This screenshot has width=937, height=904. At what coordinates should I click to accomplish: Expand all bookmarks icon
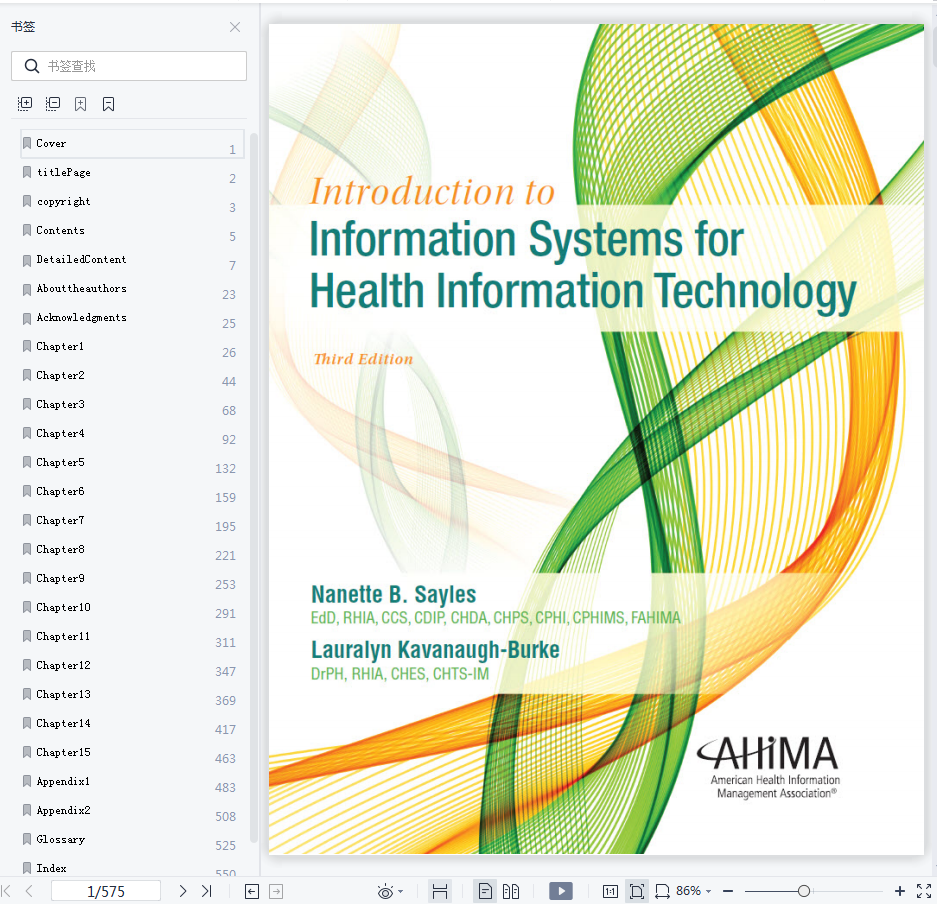(x=25, y=104)
